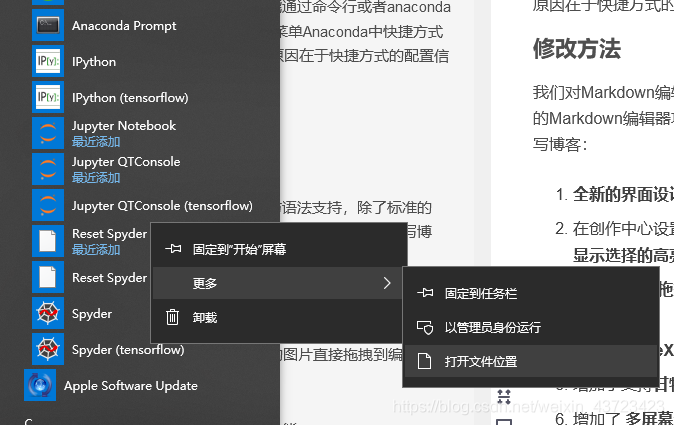Click the Jupyter QTConsole label
This screenshot has height=425, width=674.
coord(126,162)
